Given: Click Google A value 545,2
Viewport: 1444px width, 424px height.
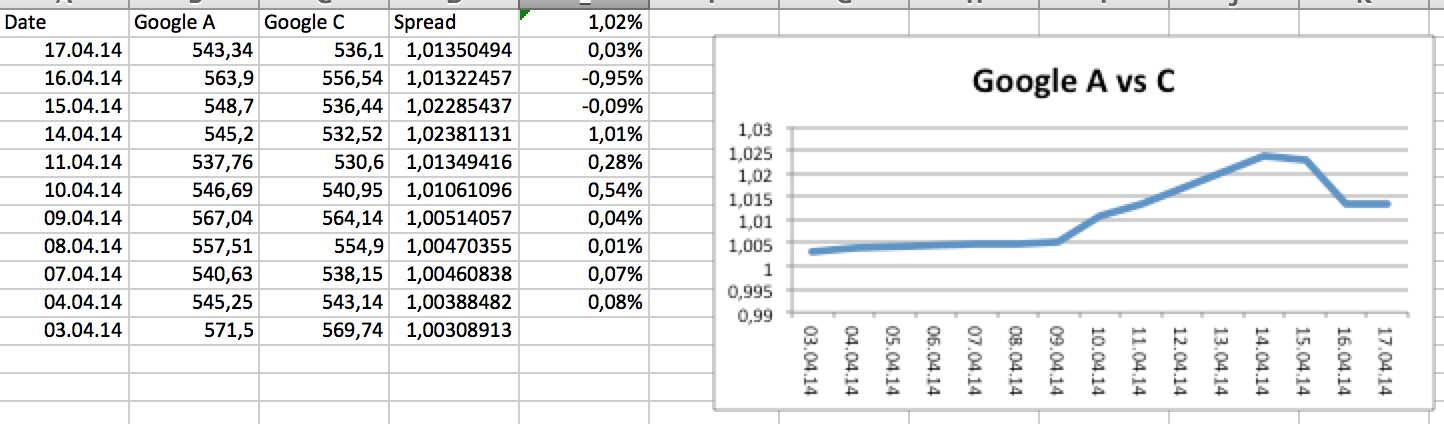Looking at the screenshot, I should click(194, 133).
